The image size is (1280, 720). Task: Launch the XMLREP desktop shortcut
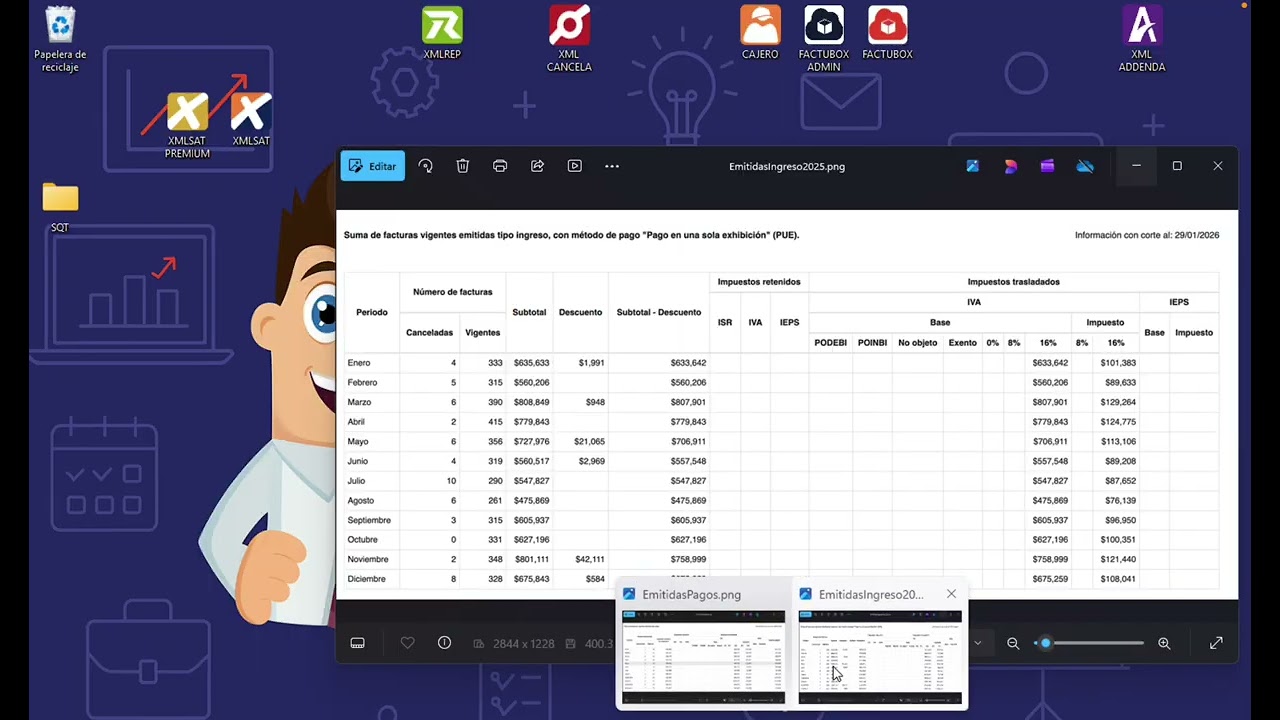click(442, 33)
